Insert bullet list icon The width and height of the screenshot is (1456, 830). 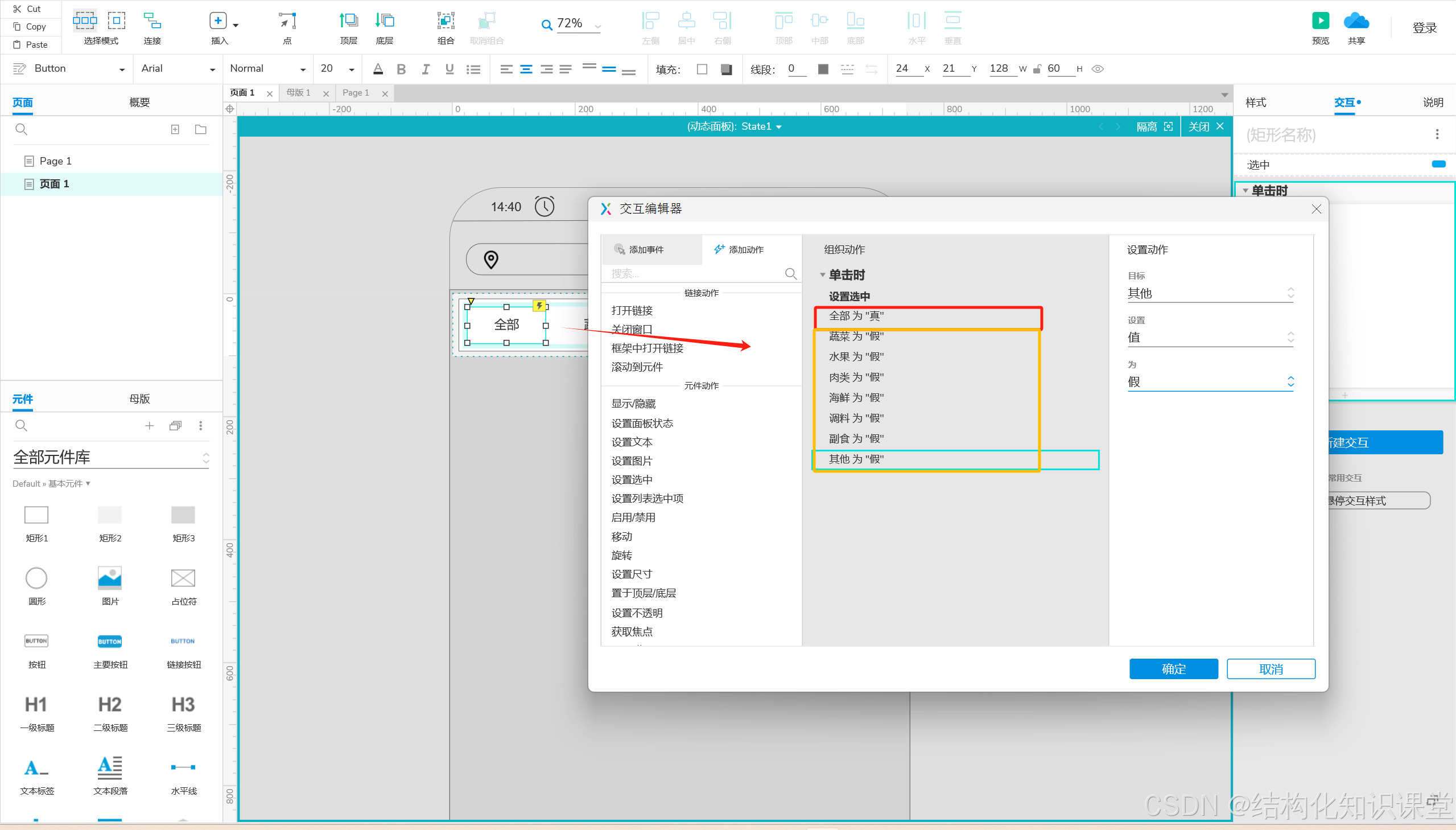pyautogui.click(x=473, y=69)
